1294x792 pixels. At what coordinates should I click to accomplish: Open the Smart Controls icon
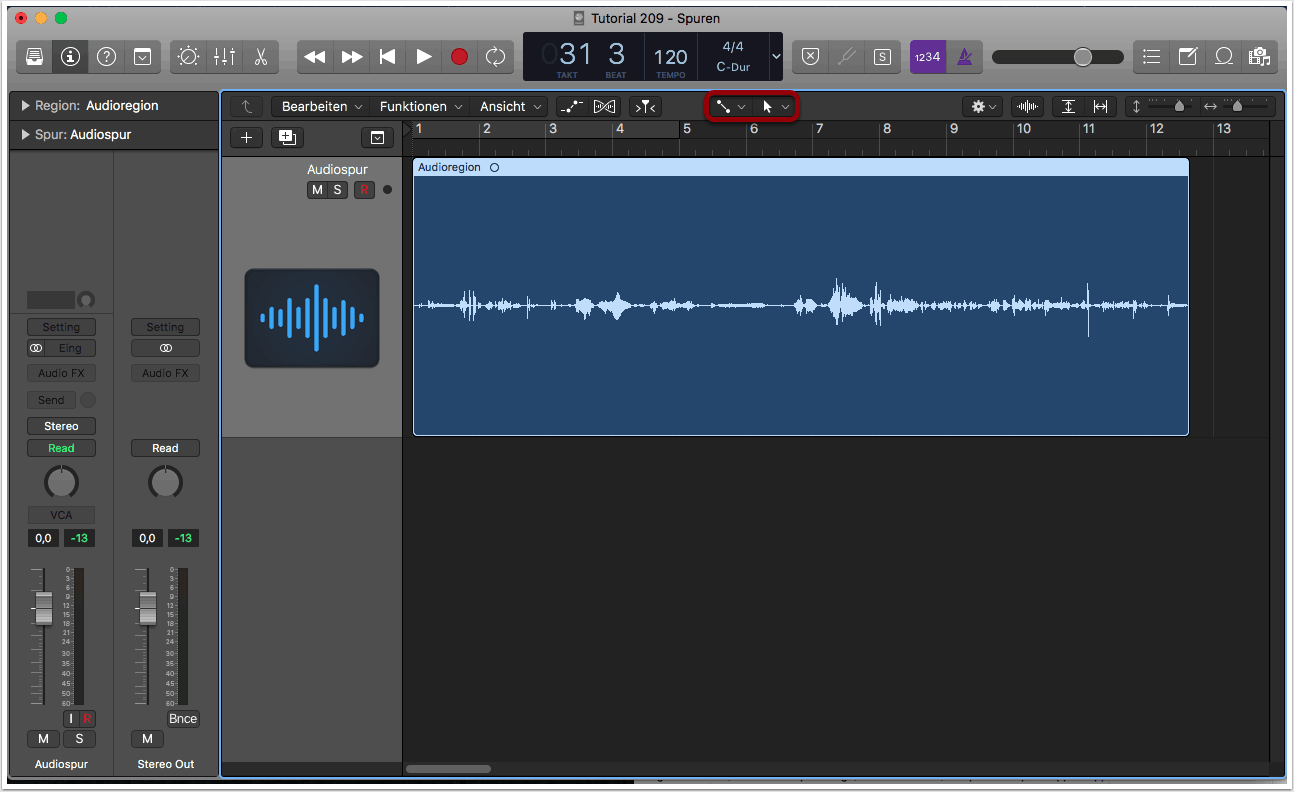(x=188, y=57)
